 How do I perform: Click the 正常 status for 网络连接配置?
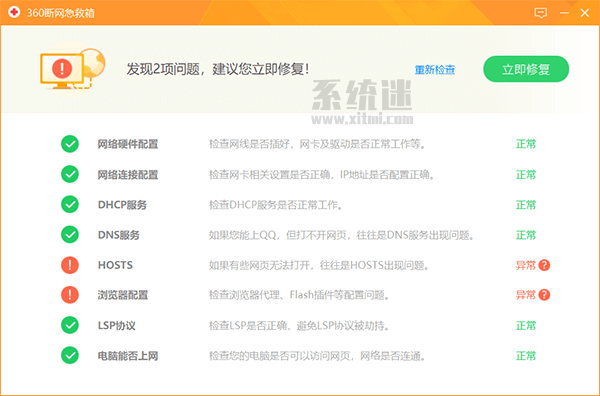[x=526, y=175]
